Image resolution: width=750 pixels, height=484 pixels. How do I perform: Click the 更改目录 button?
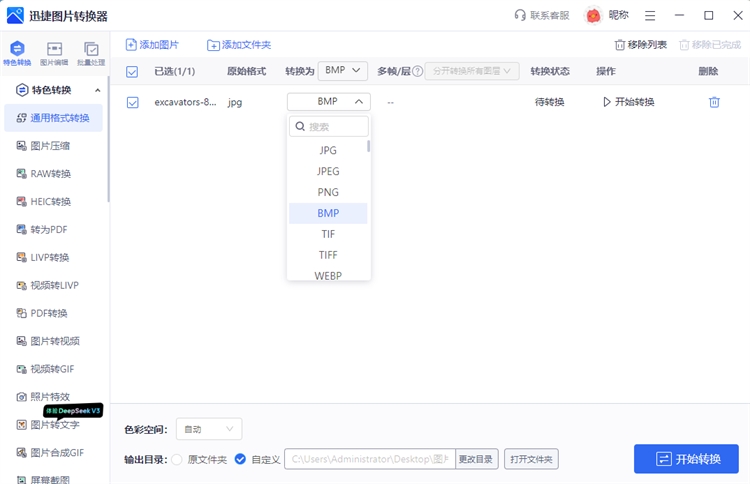tap(476, 459)
